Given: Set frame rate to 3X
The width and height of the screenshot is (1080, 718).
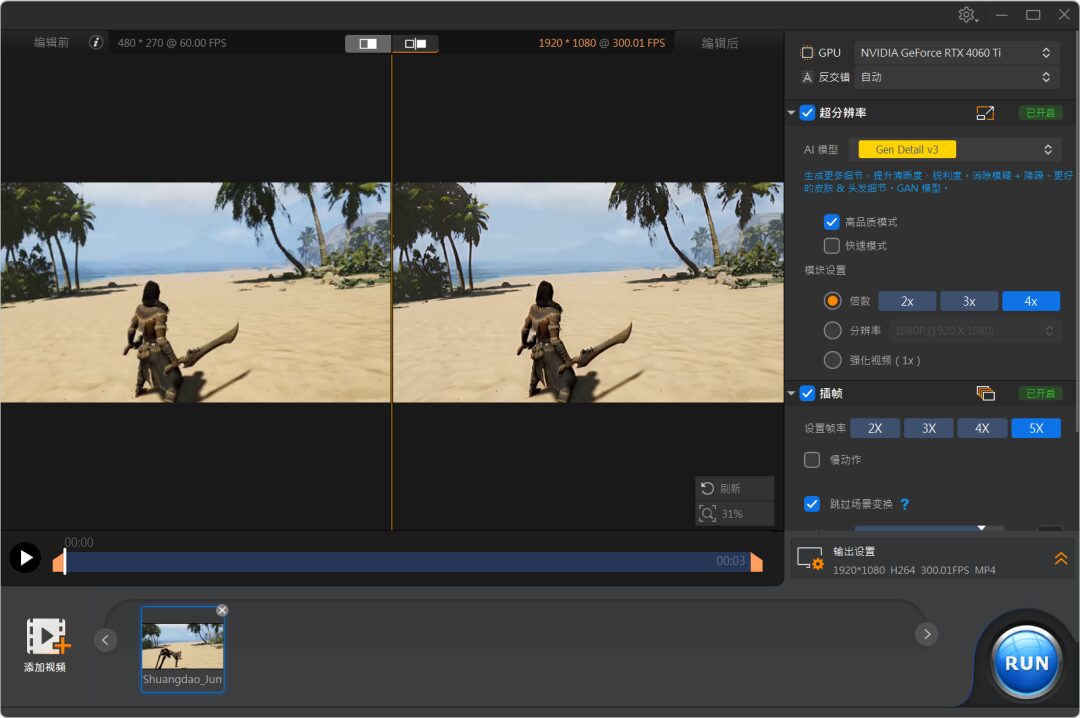Looking at the screenshot, I should (x=928, y=428).
